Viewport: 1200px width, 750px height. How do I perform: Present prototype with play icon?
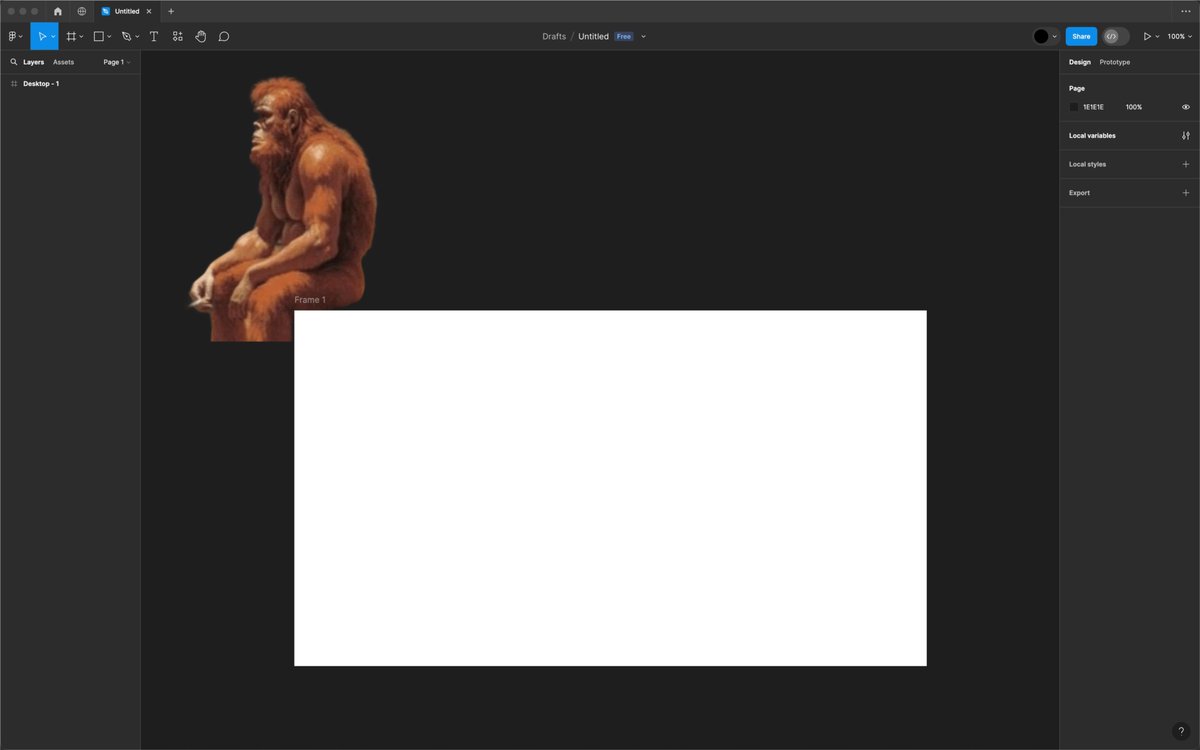[1147, 36]
